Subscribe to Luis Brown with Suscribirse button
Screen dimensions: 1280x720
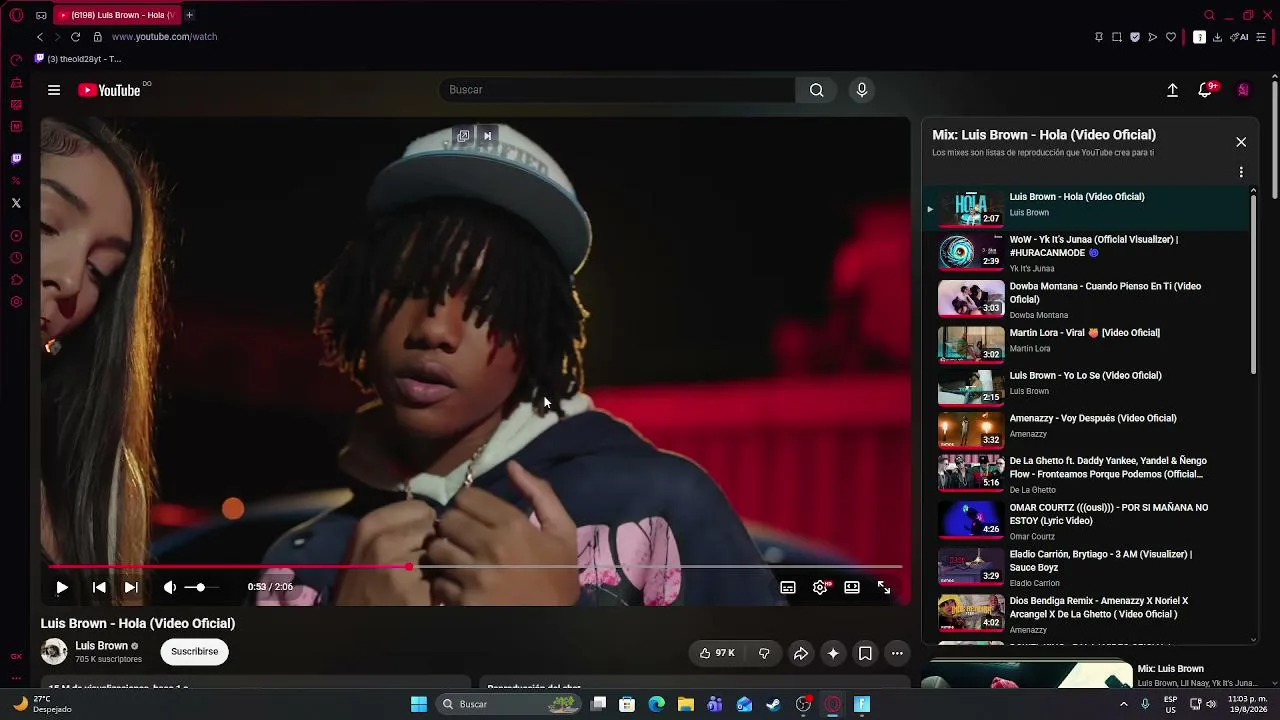tap(194, 652)
